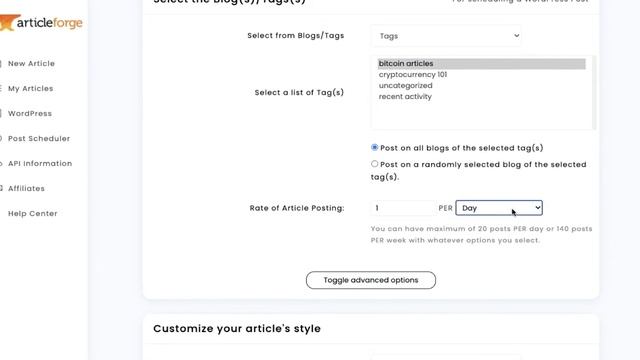
Task: Open the PER Day period dropdown
Action: (499, 208)
